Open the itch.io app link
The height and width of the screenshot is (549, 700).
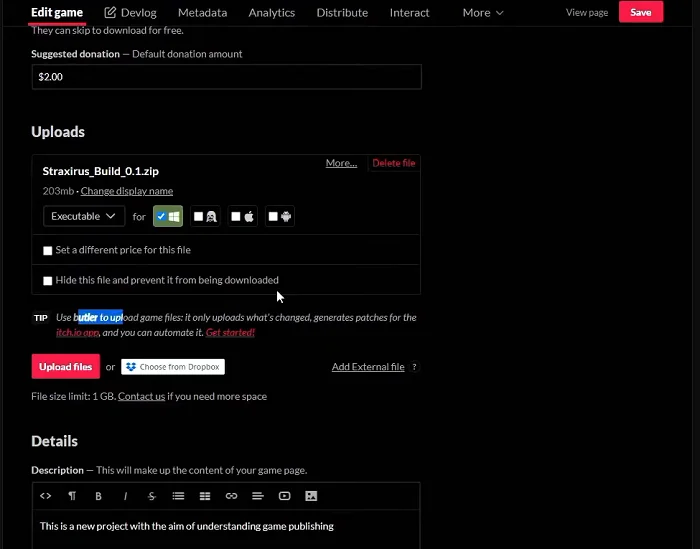pos(78,333)
